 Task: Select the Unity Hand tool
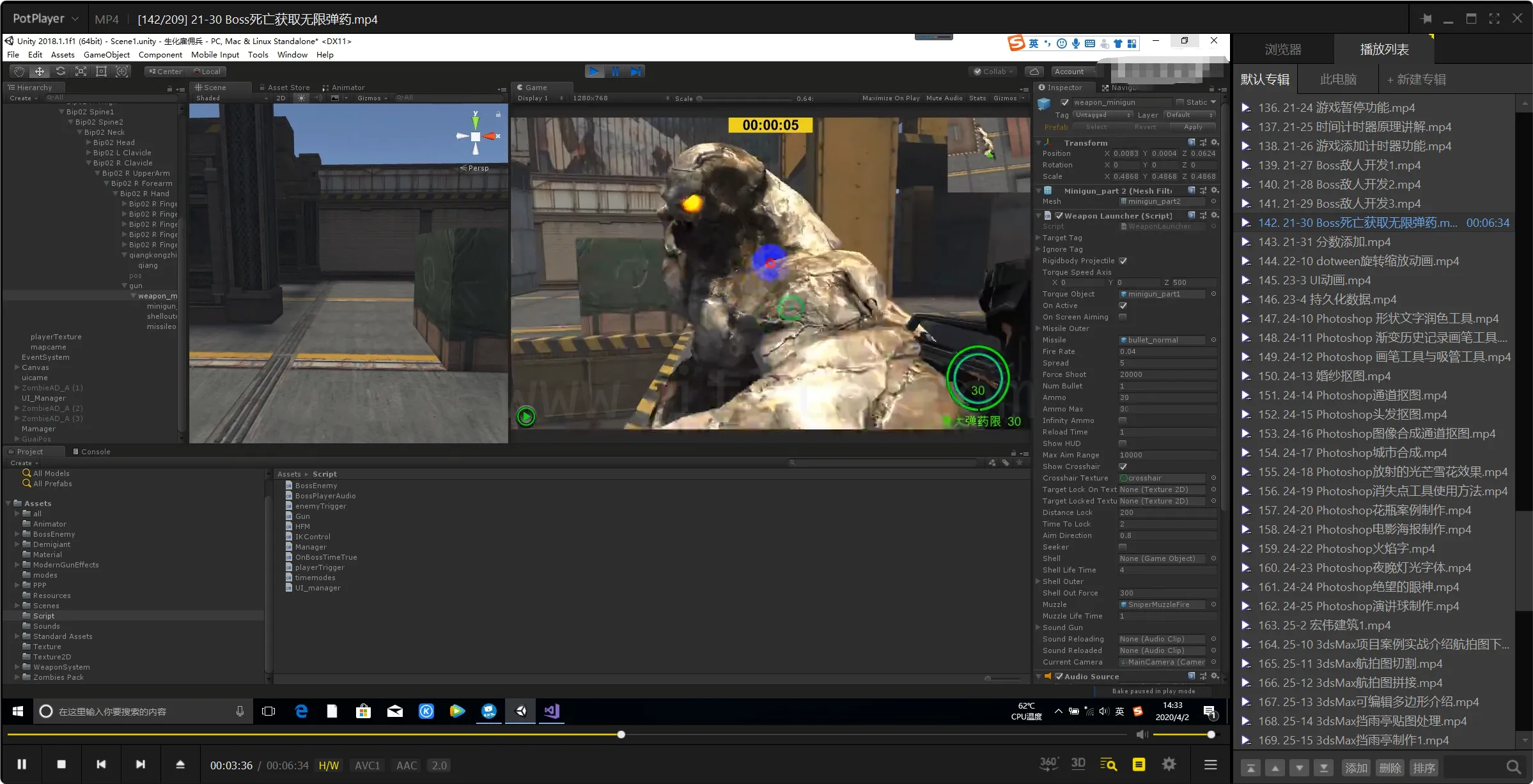[19, 72]
